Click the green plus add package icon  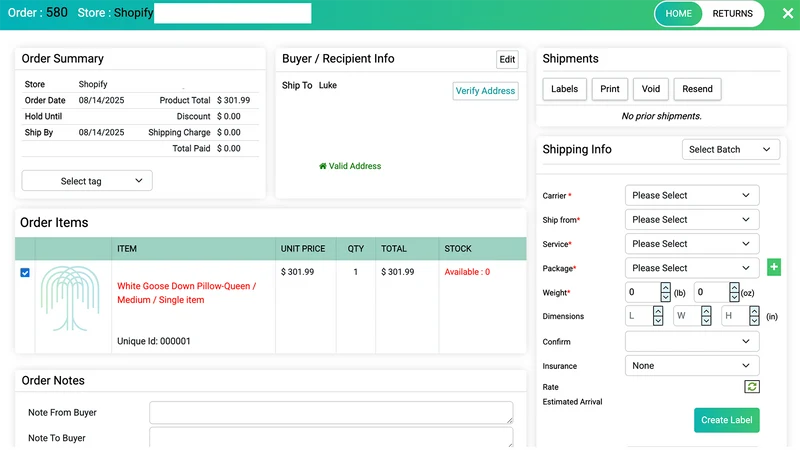pyautogui.click(x=773, y=267)
